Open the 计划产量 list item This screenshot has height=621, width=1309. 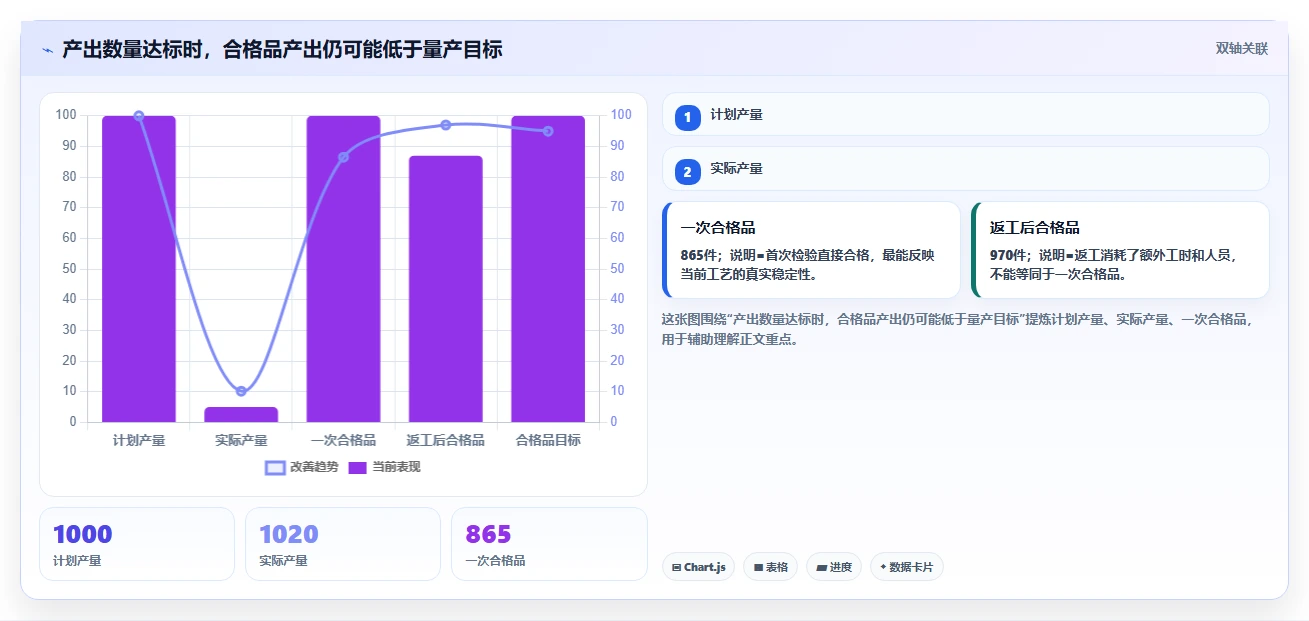click(x=966, y=114)
